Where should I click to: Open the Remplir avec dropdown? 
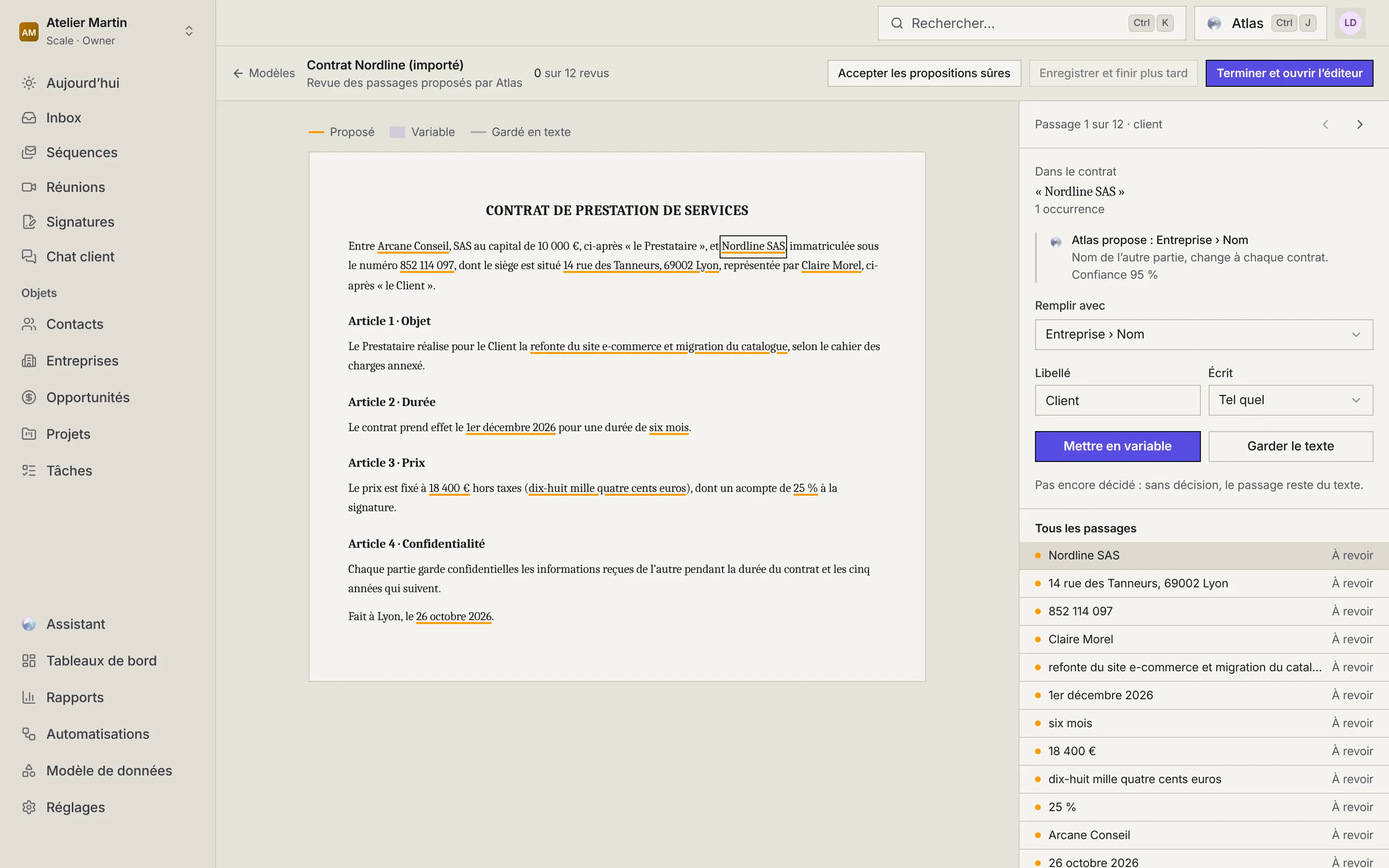1204,334
